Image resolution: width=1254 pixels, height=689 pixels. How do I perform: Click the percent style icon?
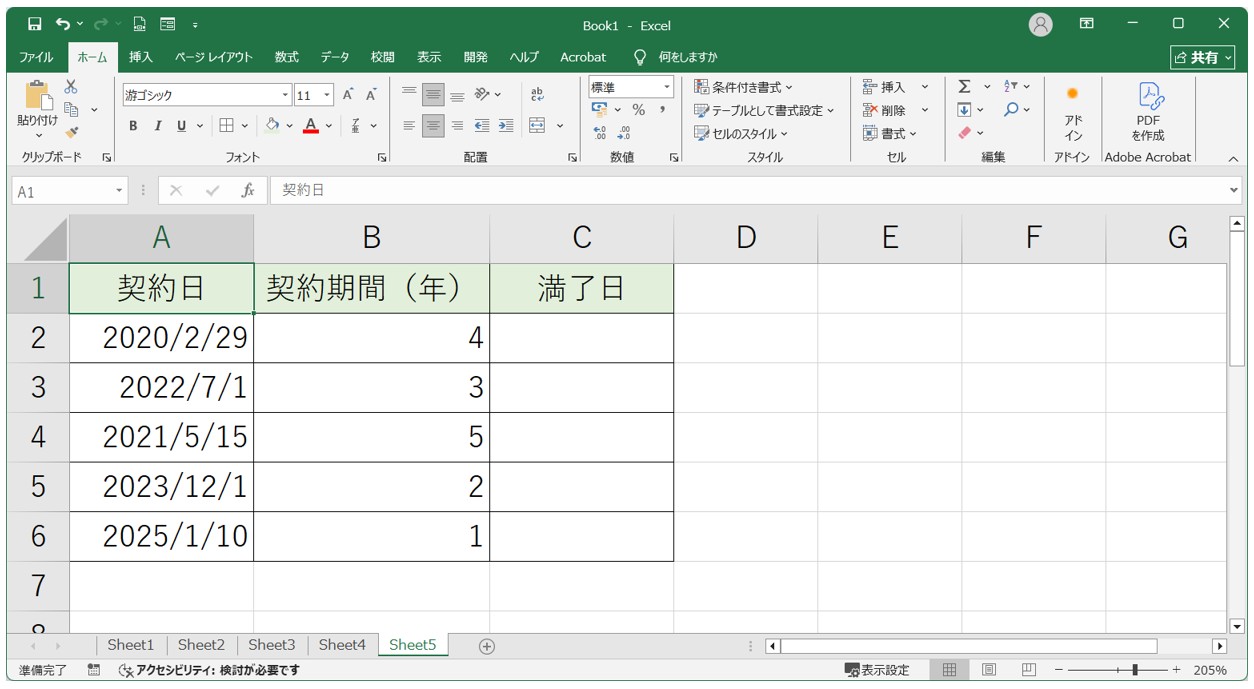point(638,110)
